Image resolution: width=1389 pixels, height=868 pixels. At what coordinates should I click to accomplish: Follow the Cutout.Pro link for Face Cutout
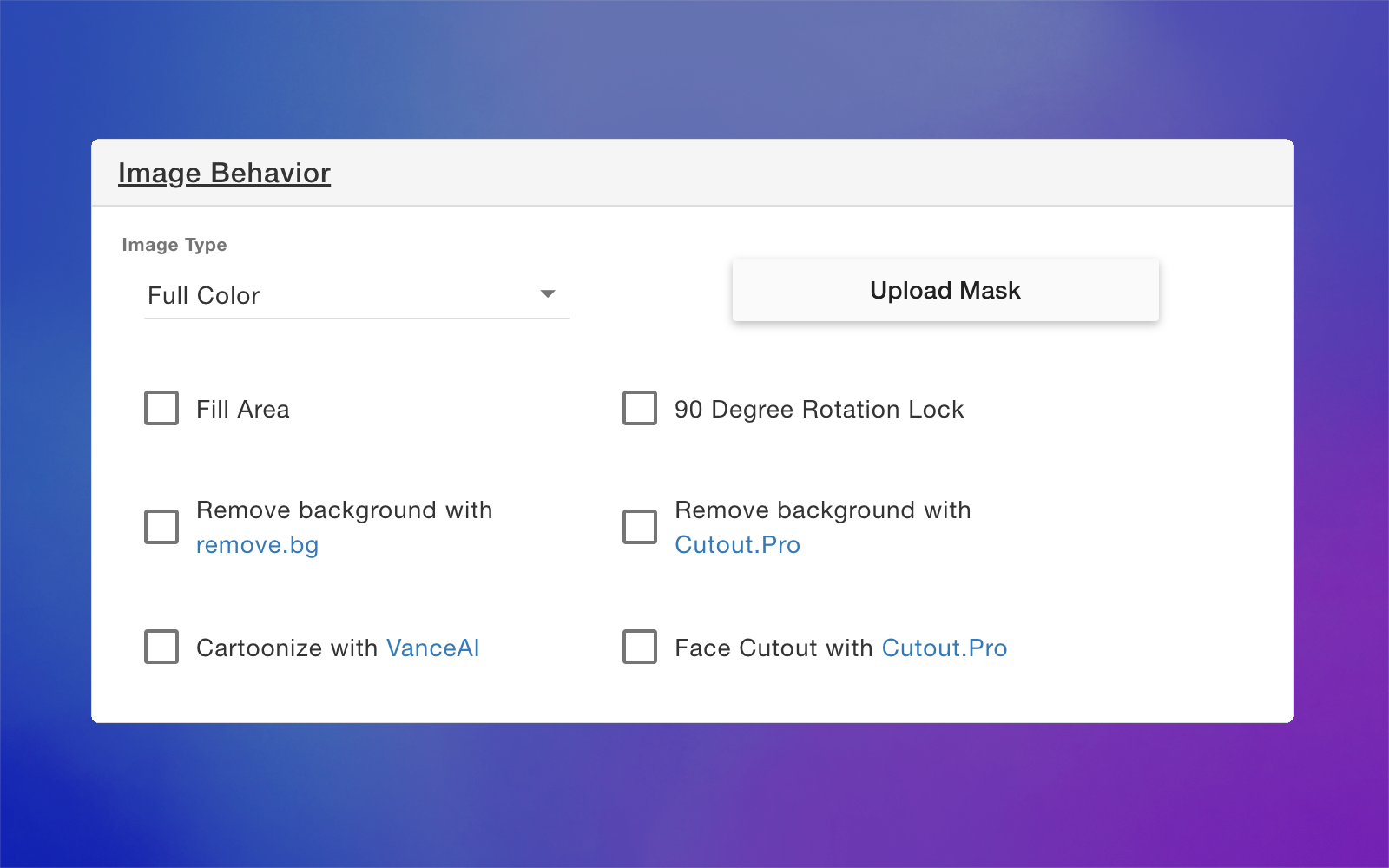coord(945,647)
